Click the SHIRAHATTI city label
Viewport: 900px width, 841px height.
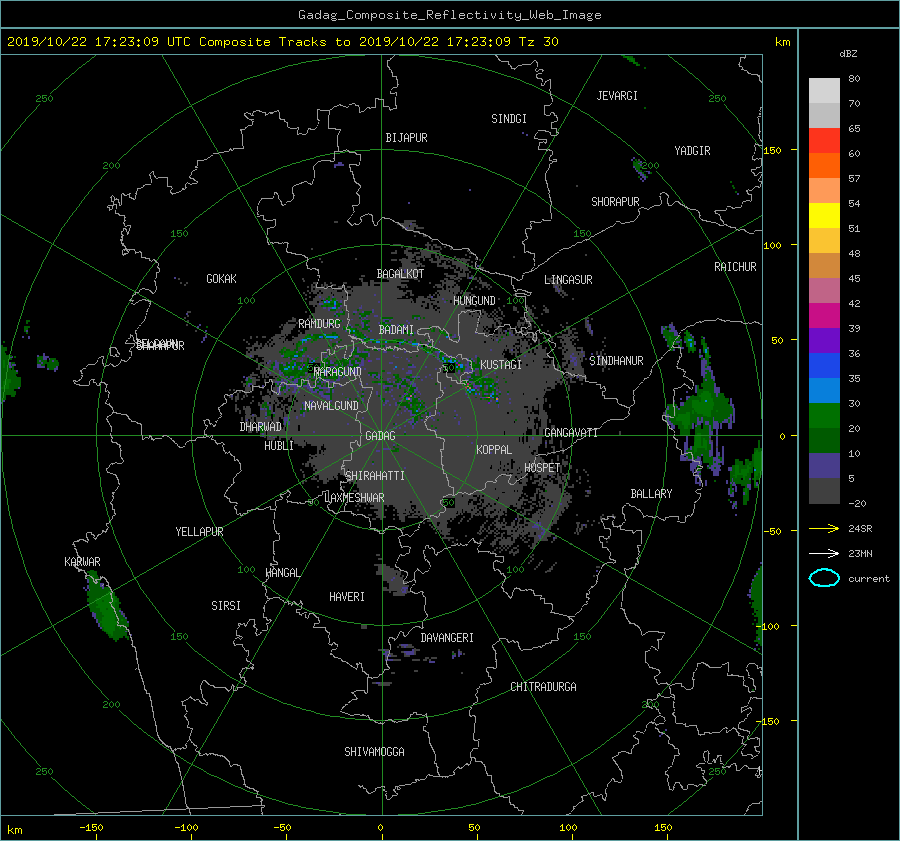tap(375, 476)
